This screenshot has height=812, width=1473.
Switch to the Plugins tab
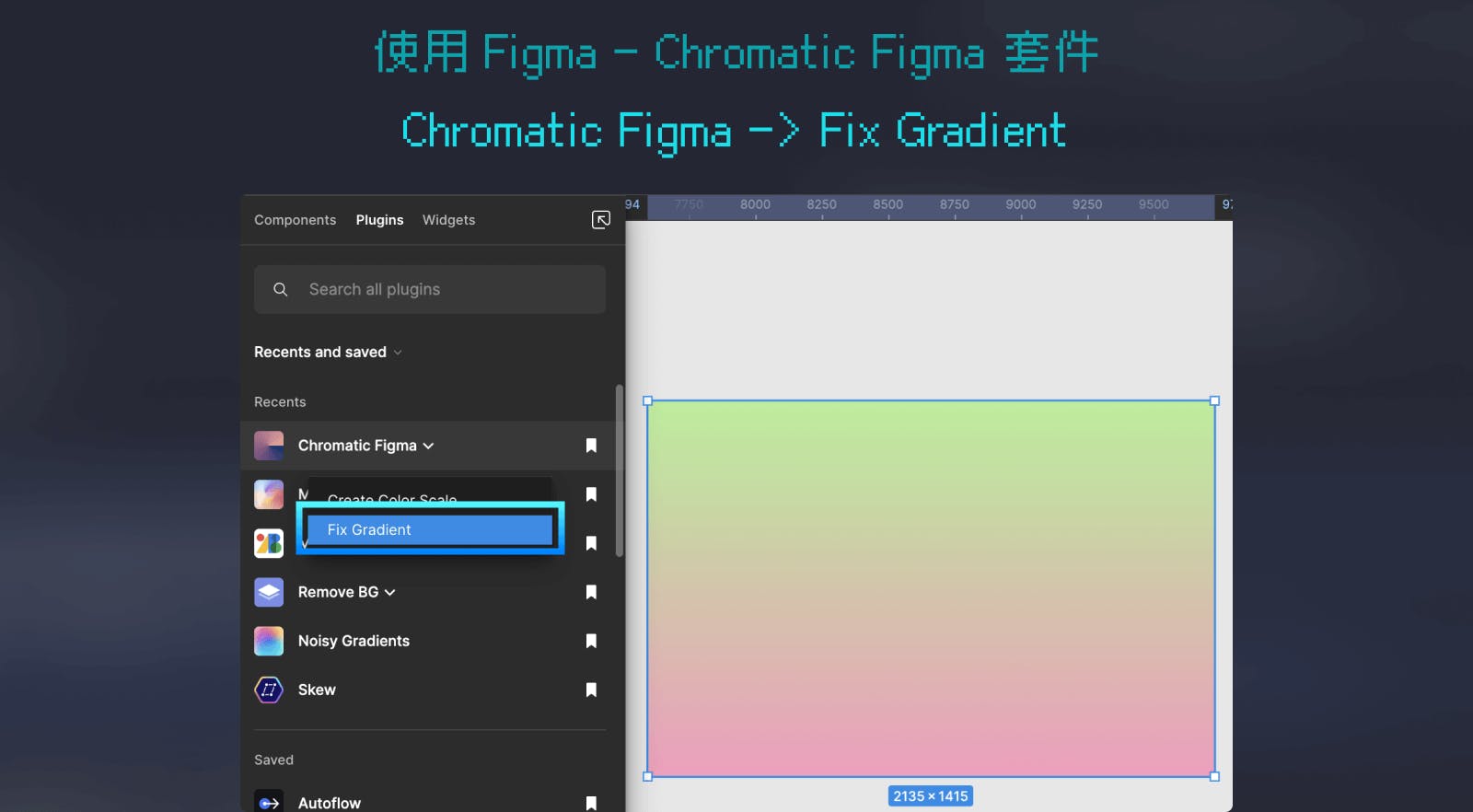tap(379, 220)
